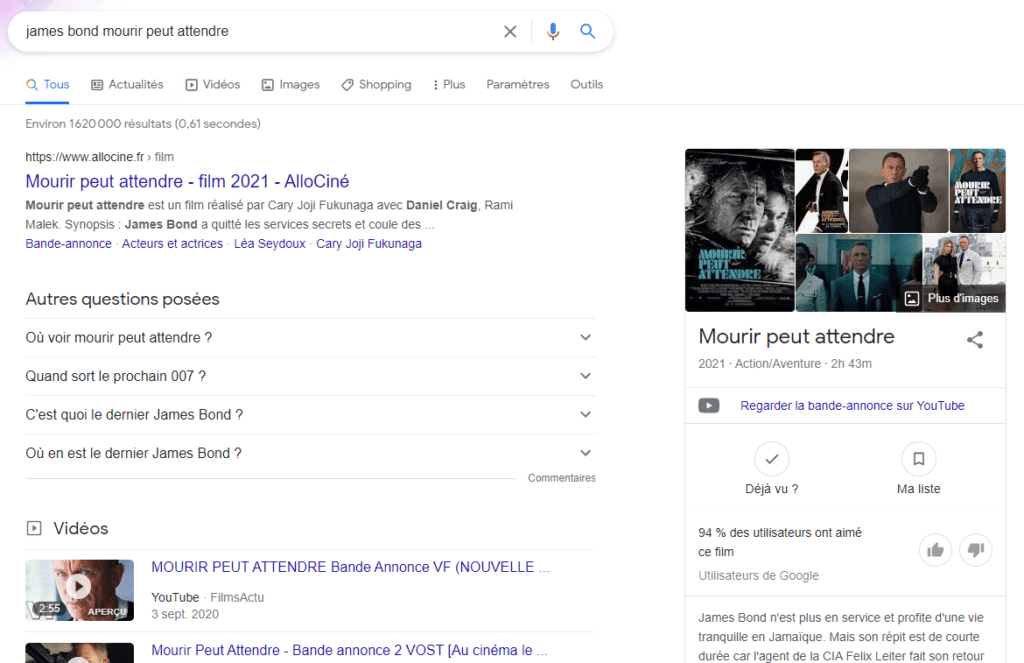Click the blue magnifying glass search icon
The image size is (1024, 663).
[588, 32]
